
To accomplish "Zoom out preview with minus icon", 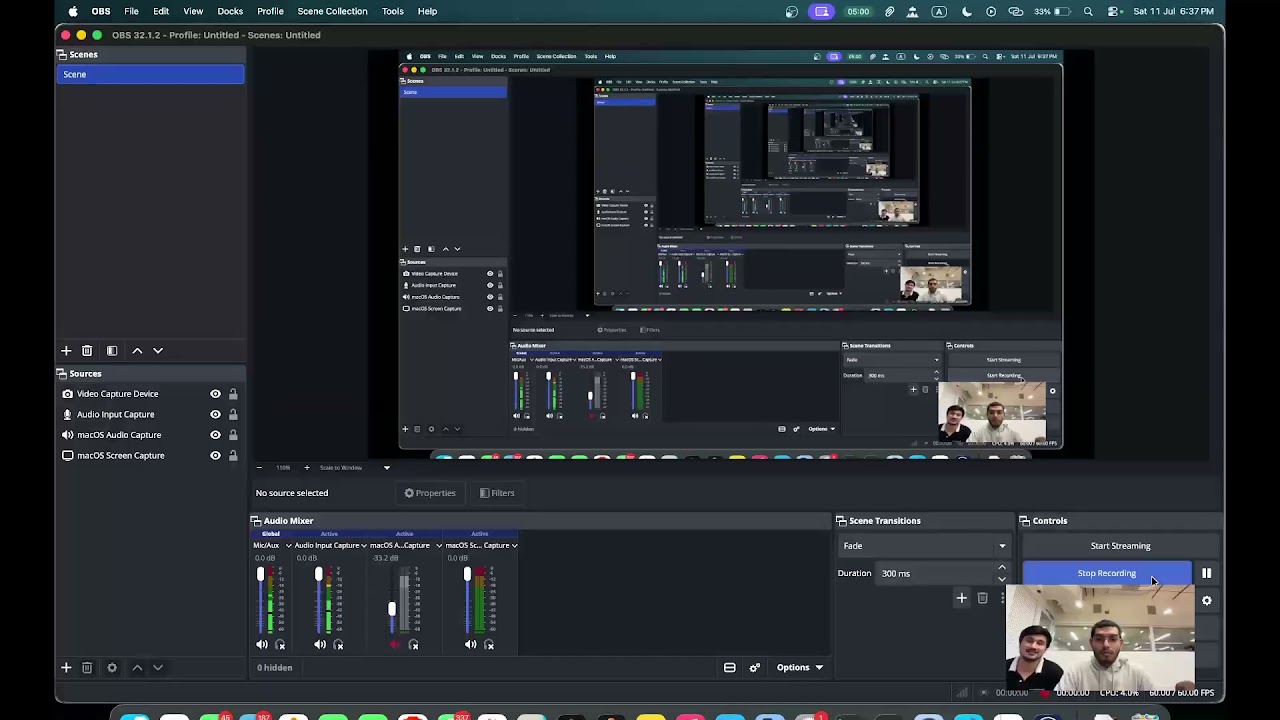I will click(x=259, y=467).
